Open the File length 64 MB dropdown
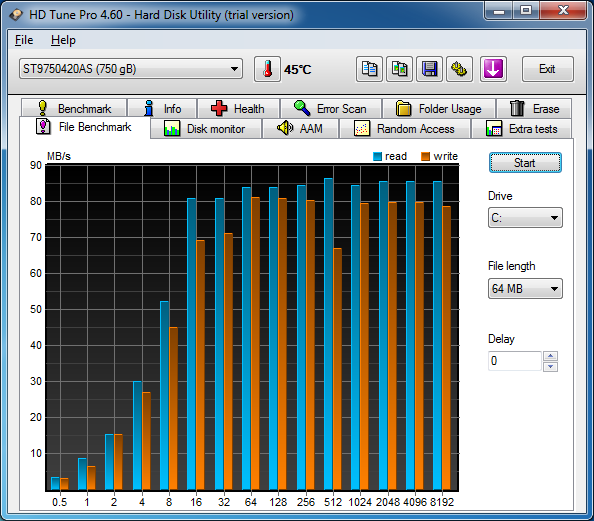Screen dimensions: 594x521 tap(525, 289)
